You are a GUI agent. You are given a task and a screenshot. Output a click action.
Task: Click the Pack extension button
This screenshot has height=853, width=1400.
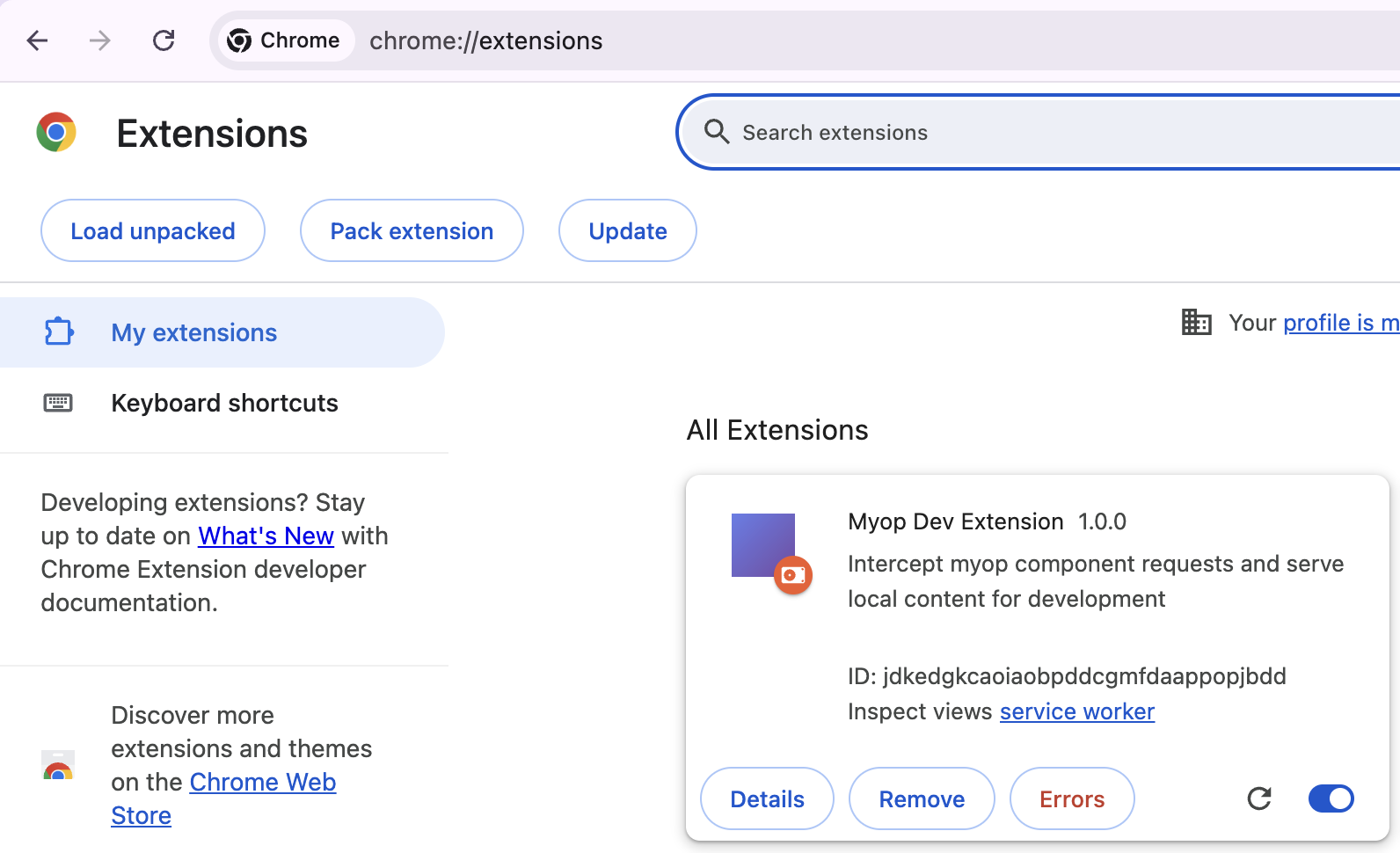click(x=412, y=231)
